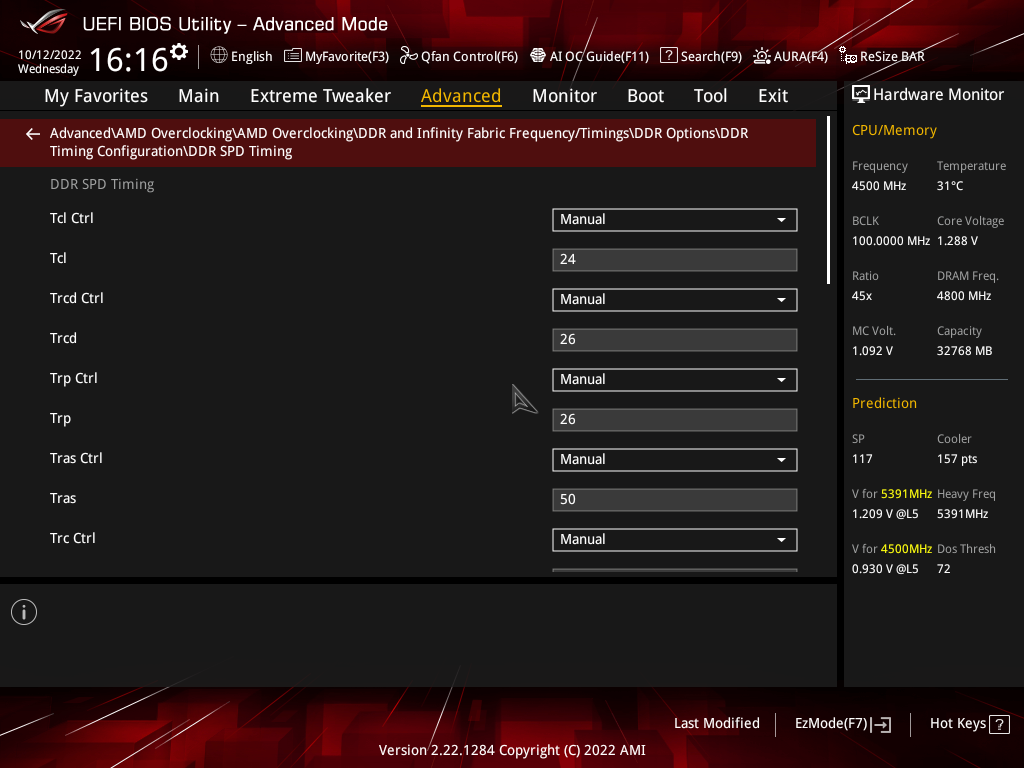
Task: Open Qfan Control(F6) fan icon
Action: pyautogui.click(x=408, y=56)
